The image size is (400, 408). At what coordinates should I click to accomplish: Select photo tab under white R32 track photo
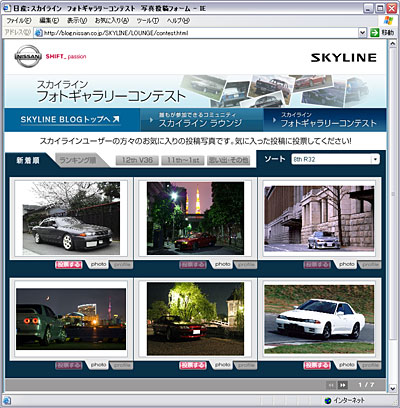tap(347, 365)
